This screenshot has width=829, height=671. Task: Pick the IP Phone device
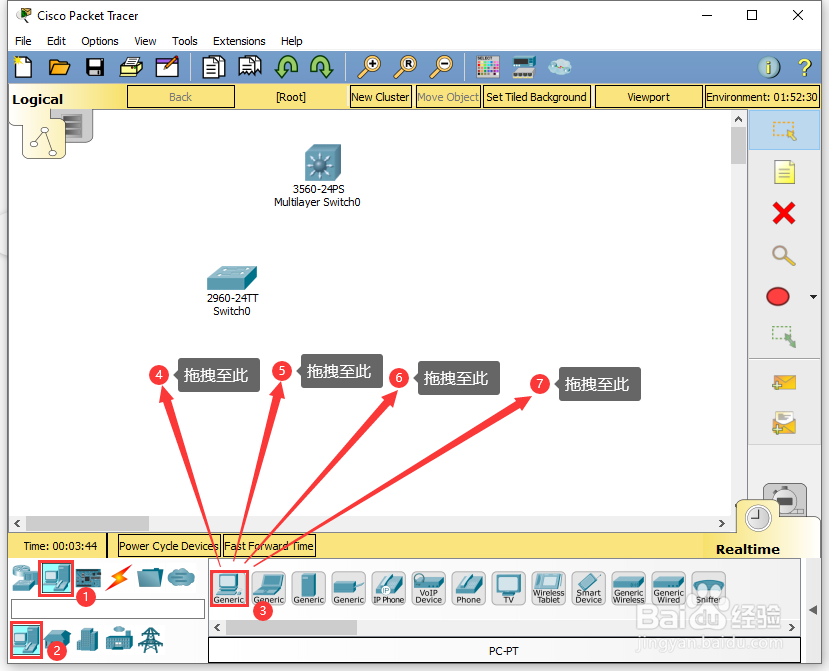pos(389,589)
